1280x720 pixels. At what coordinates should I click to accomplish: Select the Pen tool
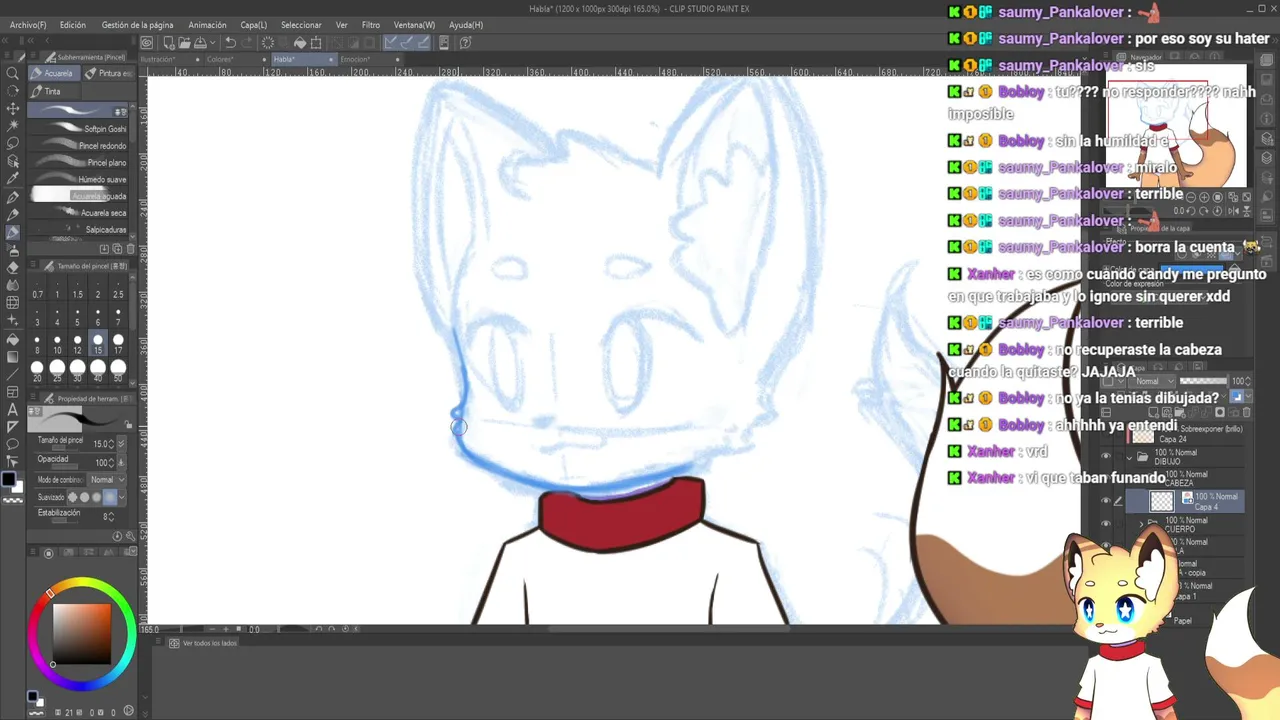coord(13,197)
